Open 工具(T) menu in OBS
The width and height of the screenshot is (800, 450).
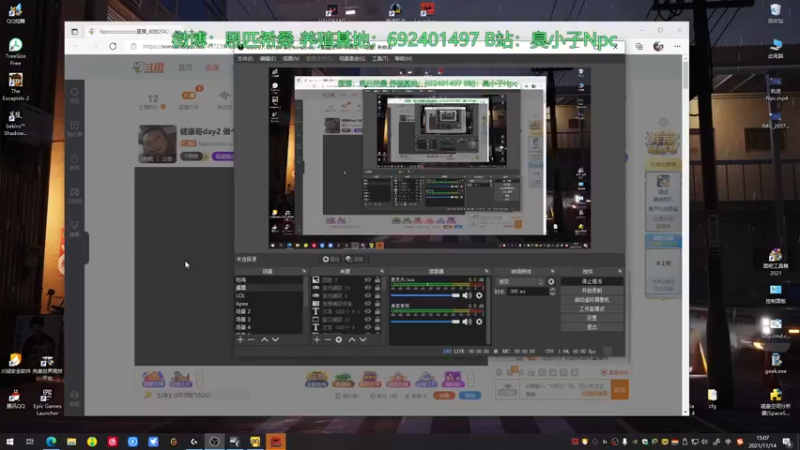pyautogui.click(x=380, y=59)
